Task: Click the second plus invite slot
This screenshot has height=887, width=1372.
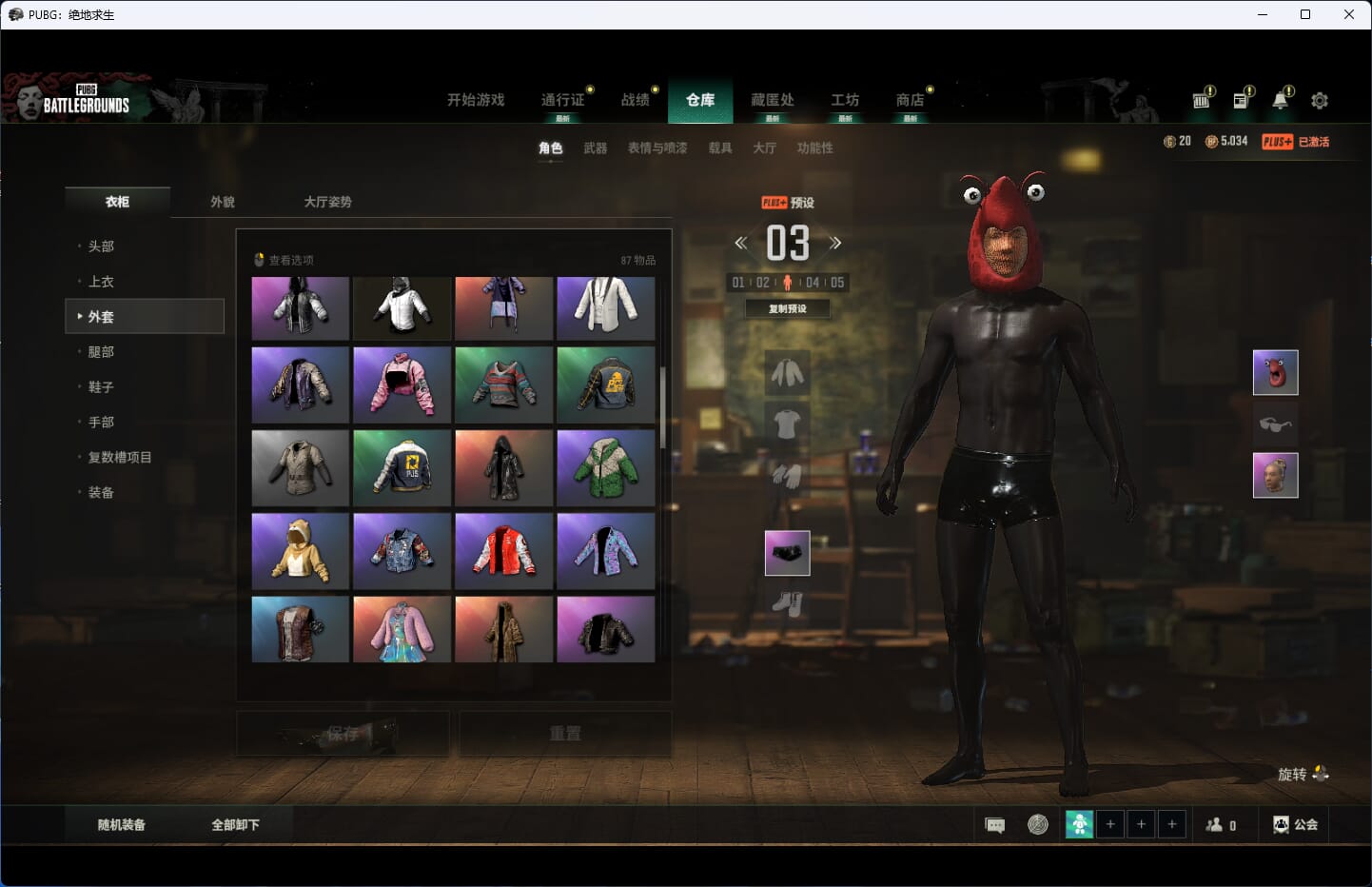Action: point(1142,824)
